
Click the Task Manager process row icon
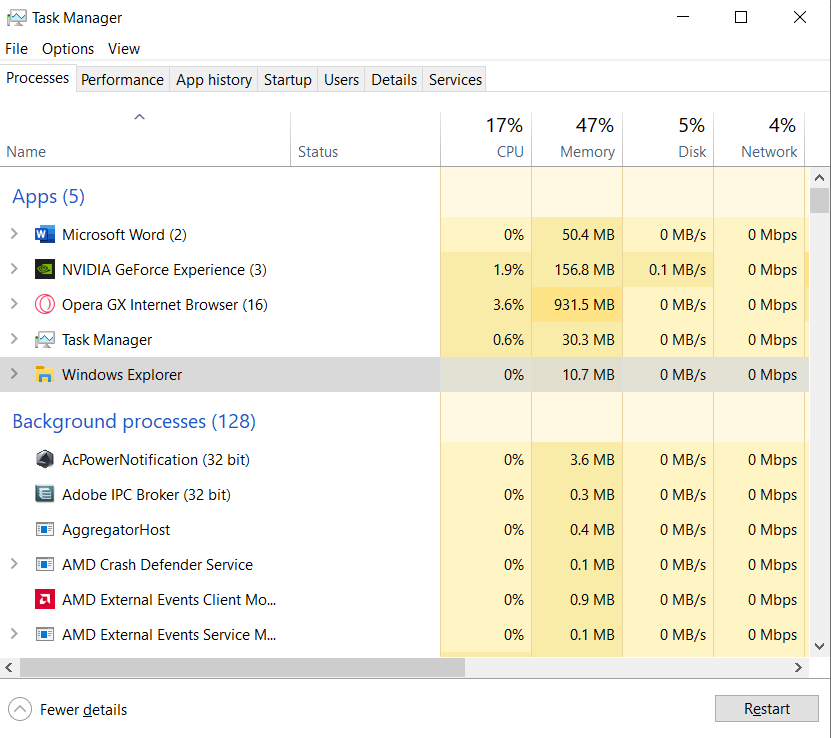[x=45, y=339]
